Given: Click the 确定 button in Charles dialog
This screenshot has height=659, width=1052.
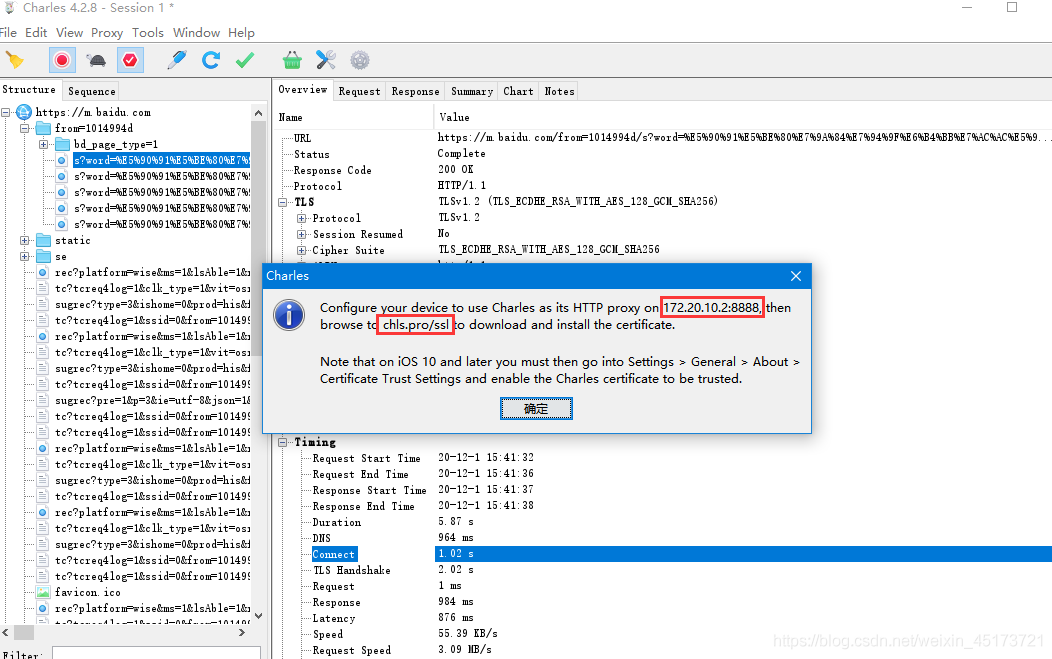Looking at the screenshot, I should [536, 409].
